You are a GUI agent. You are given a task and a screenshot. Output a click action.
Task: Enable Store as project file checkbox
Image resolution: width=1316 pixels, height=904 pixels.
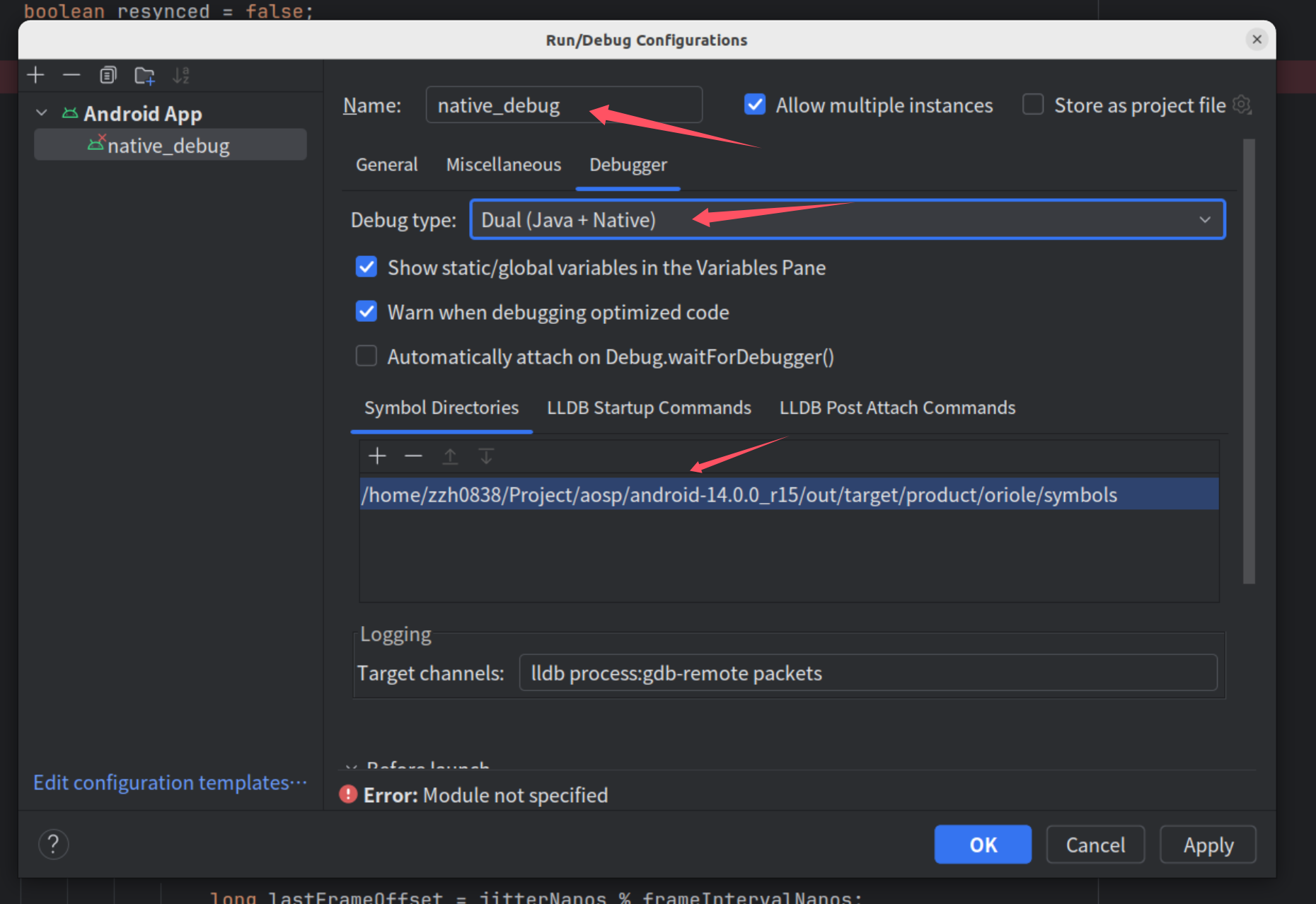point(1033,105)
